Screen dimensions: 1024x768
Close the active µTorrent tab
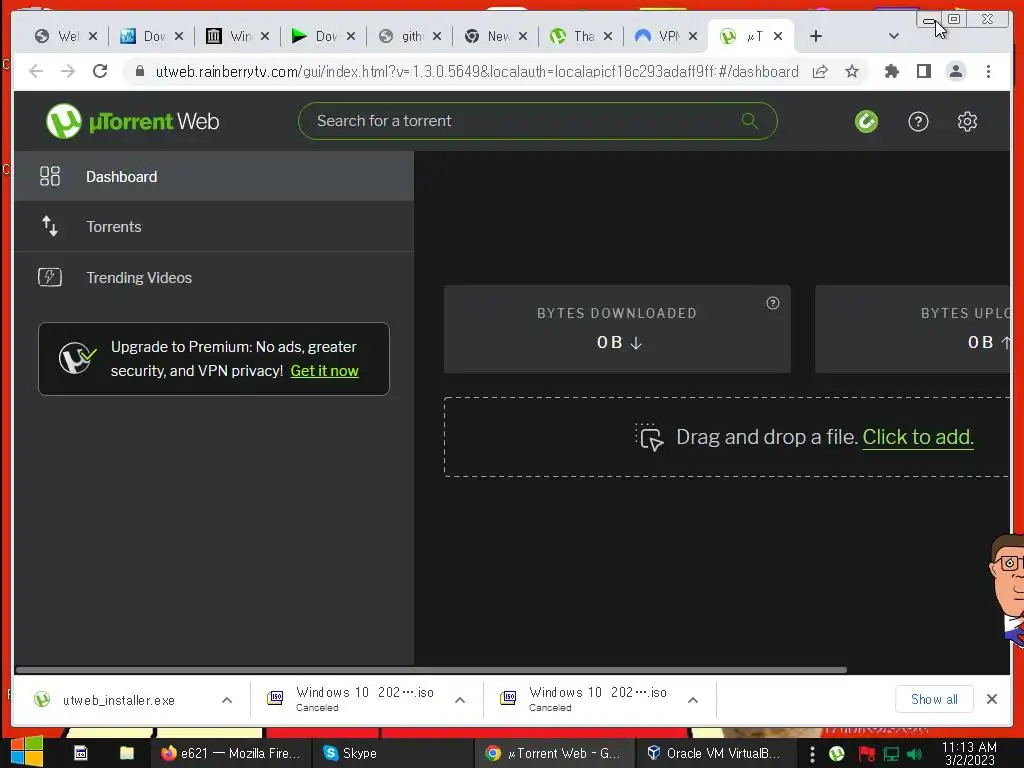coord(778,37)
